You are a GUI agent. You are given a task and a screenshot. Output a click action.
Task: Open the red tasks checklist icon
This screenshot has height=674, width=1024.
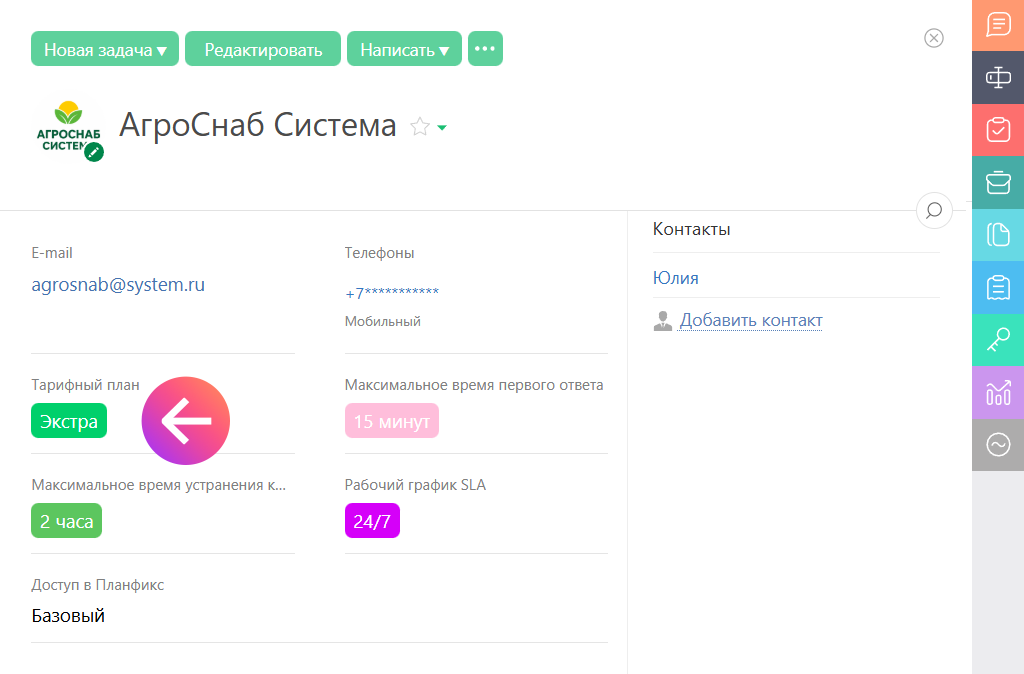click(998, 130)
